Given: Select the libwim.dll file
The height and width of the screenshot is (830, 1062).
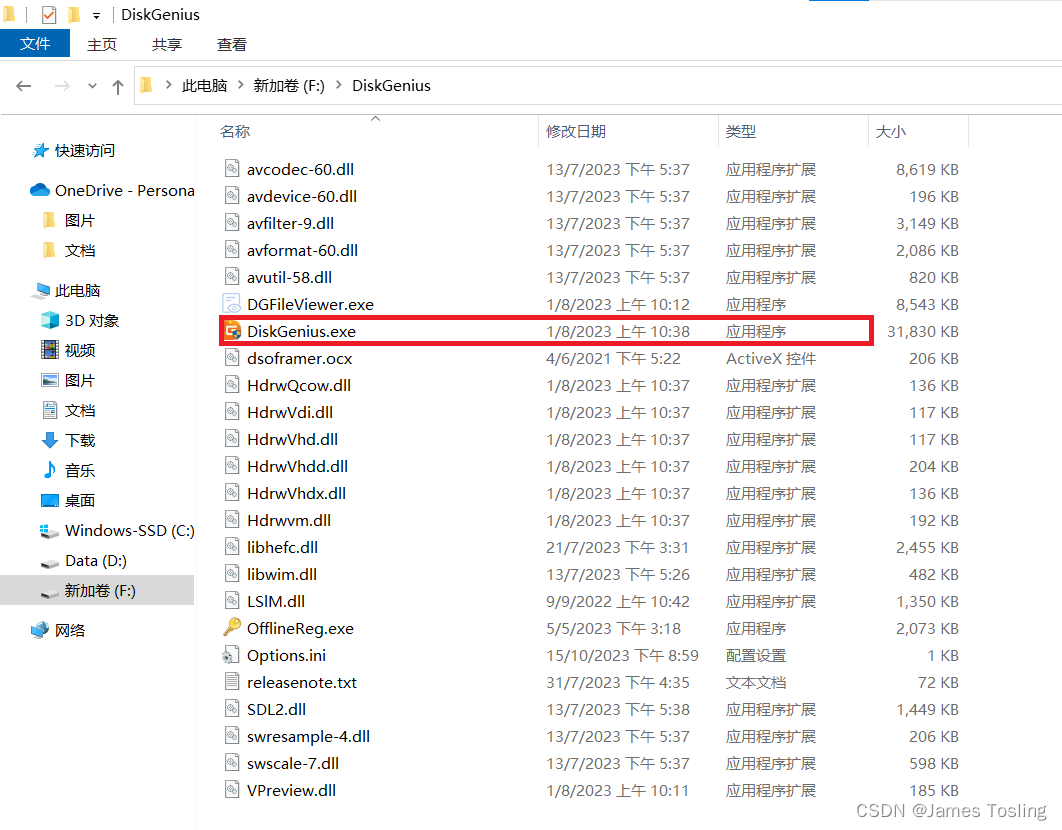Looking at the screenshot, I should point(282,575).
